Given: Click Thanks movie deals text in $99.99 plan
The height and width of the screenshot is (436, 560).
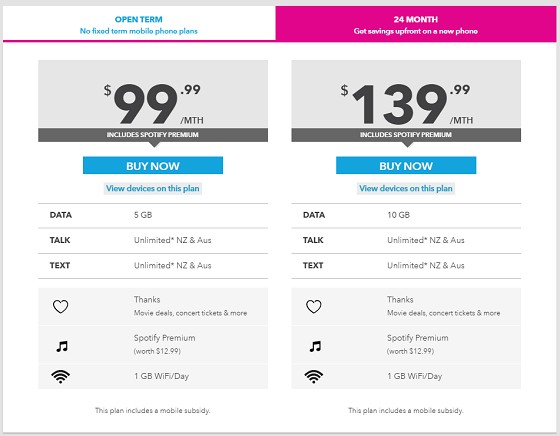Looking at the screenshot, I should pos(190,306).
